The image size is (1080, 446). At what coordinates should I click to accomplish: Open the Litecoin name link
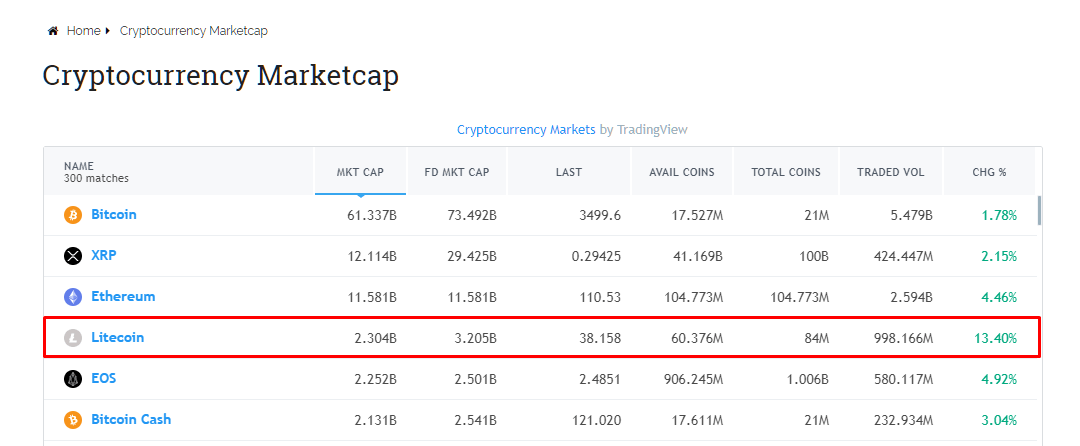click(117, 338)
